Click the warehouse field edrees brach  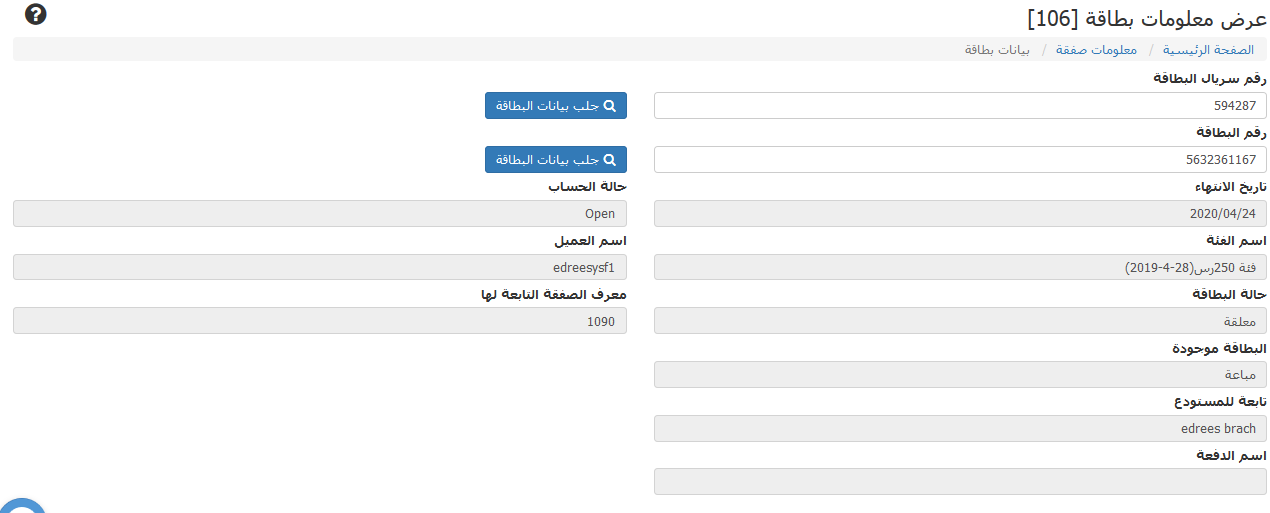(960, 428)
